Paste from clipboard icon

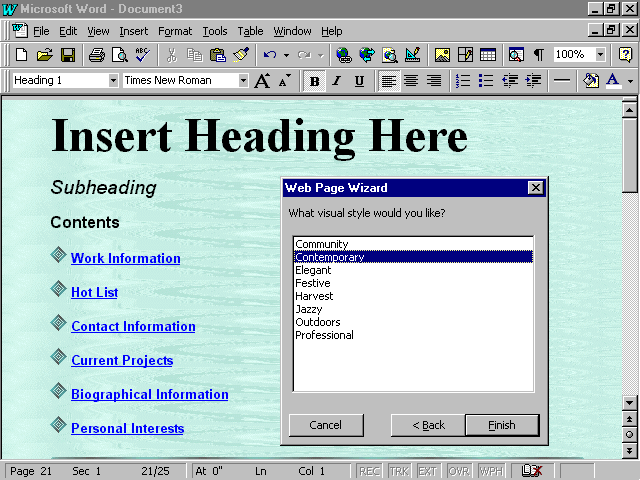[x=218, y=54]
